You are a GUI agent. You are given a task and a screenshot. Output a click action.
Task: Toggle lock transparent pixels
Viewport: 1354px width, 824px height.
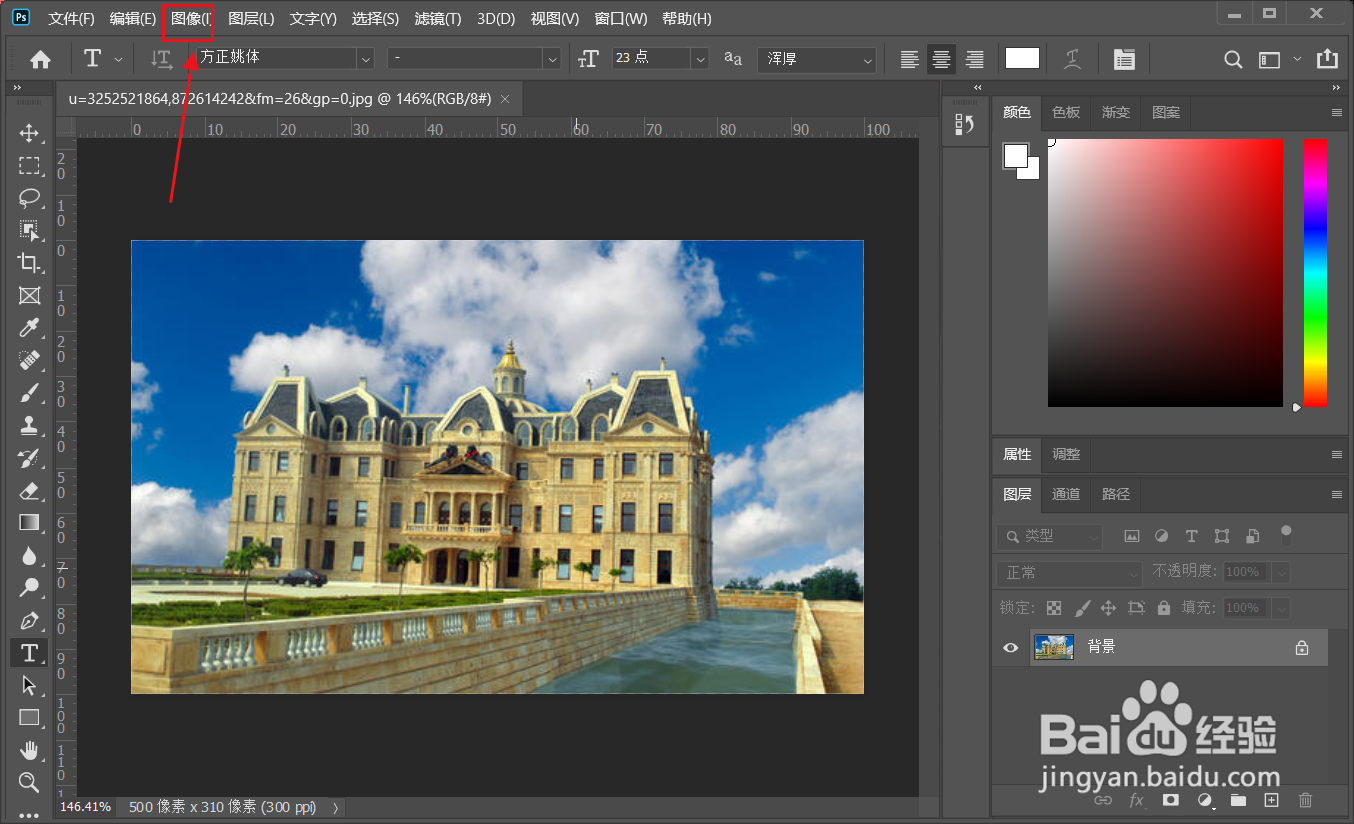[1054, 607]
